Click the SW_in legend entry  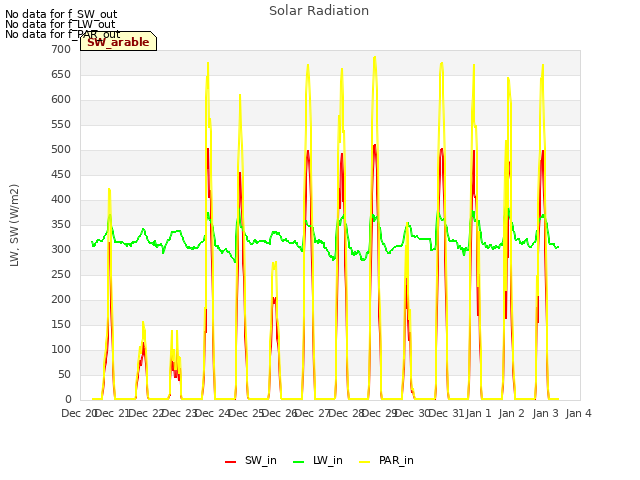click(251, 460)
